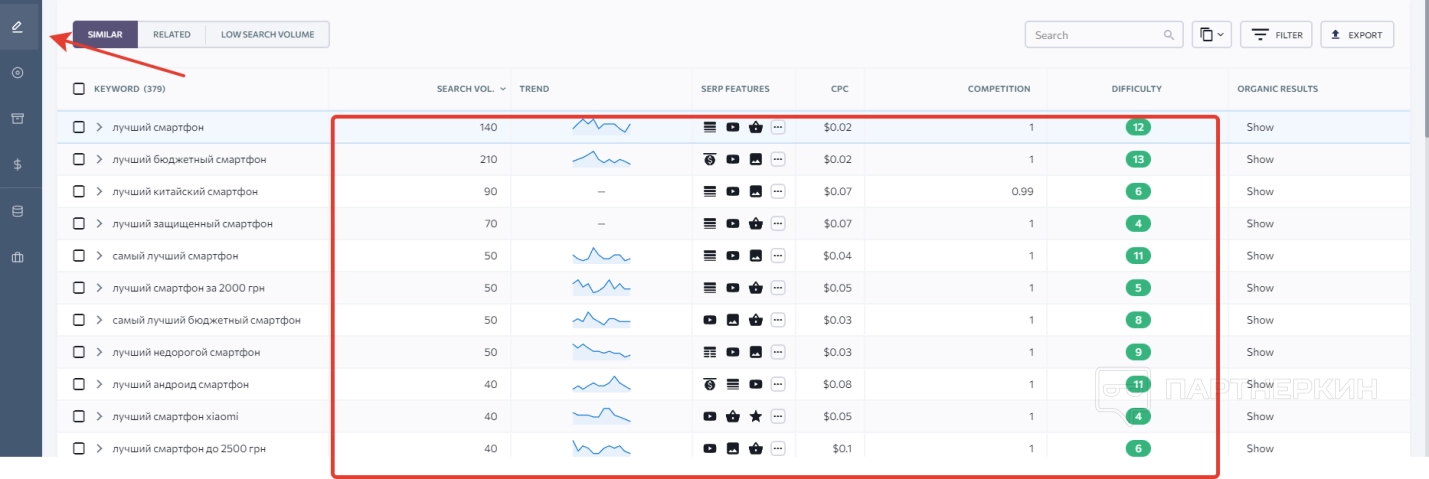Open the dollar sign sidebar section
Image resolution: width=1429 pixels, height=479 pixels.
tap(17, 164)
